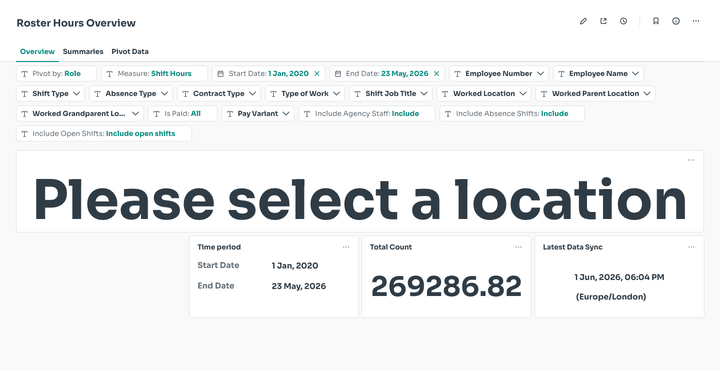The image size is (720, 371).
Task: Click the 1 Jun, 2026, 06:04 PM timestamp
Action: [x=619, y=277]
